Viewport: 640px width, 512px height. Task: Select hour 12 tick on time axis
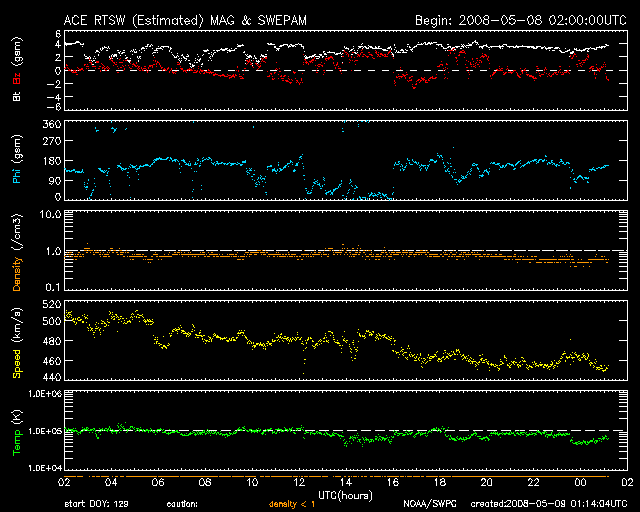298,483
